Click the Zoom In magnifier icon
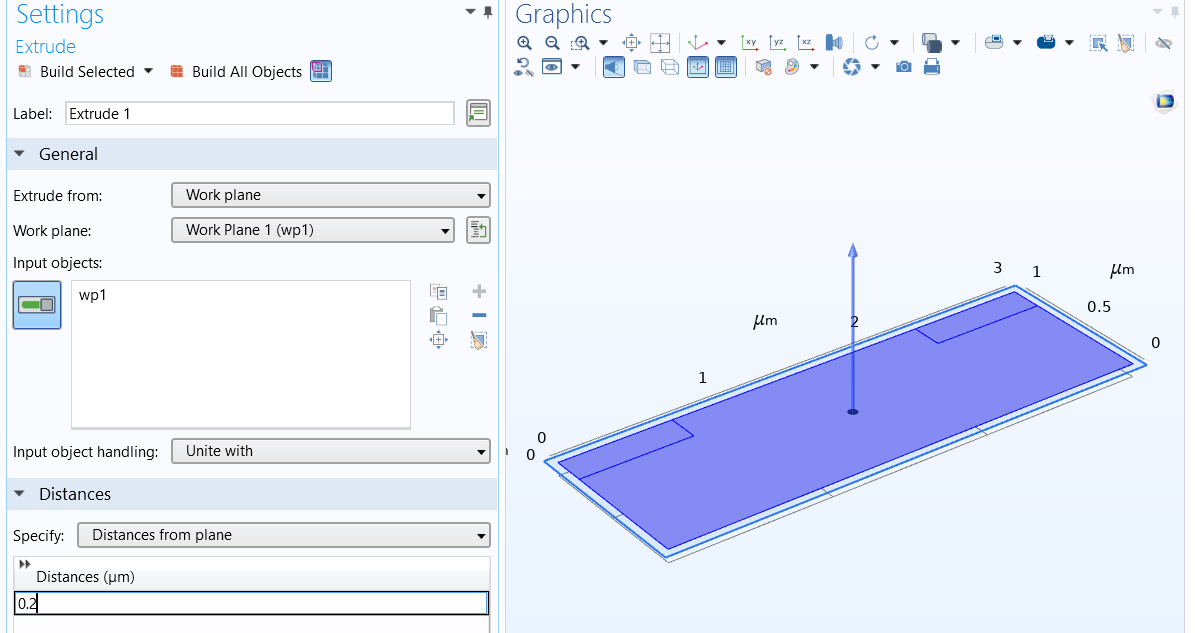This screenshot has width=1195, height=633. [x=524, y=43]
